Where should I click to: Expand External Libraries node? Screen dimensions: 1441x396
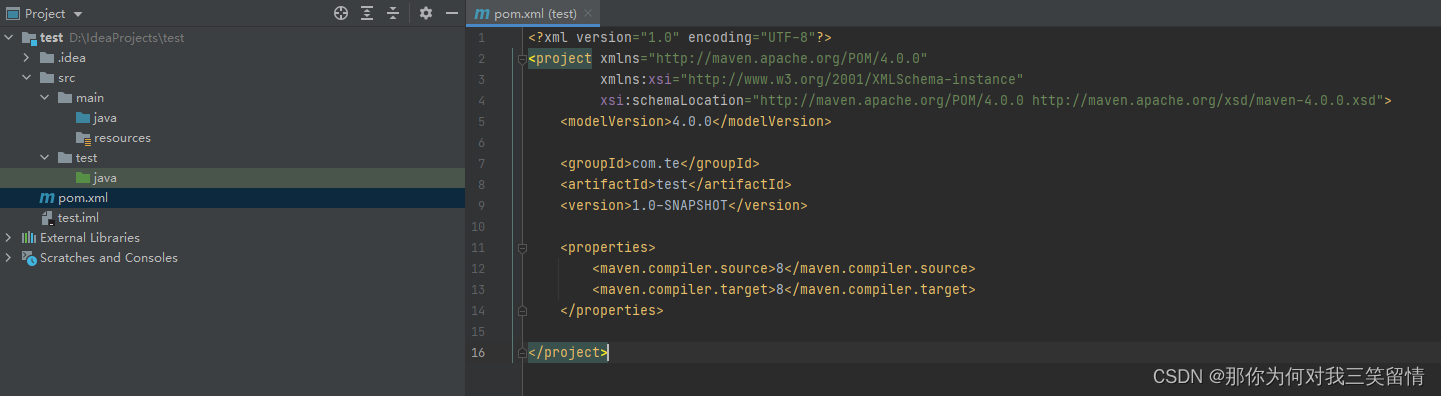[9, 238]
